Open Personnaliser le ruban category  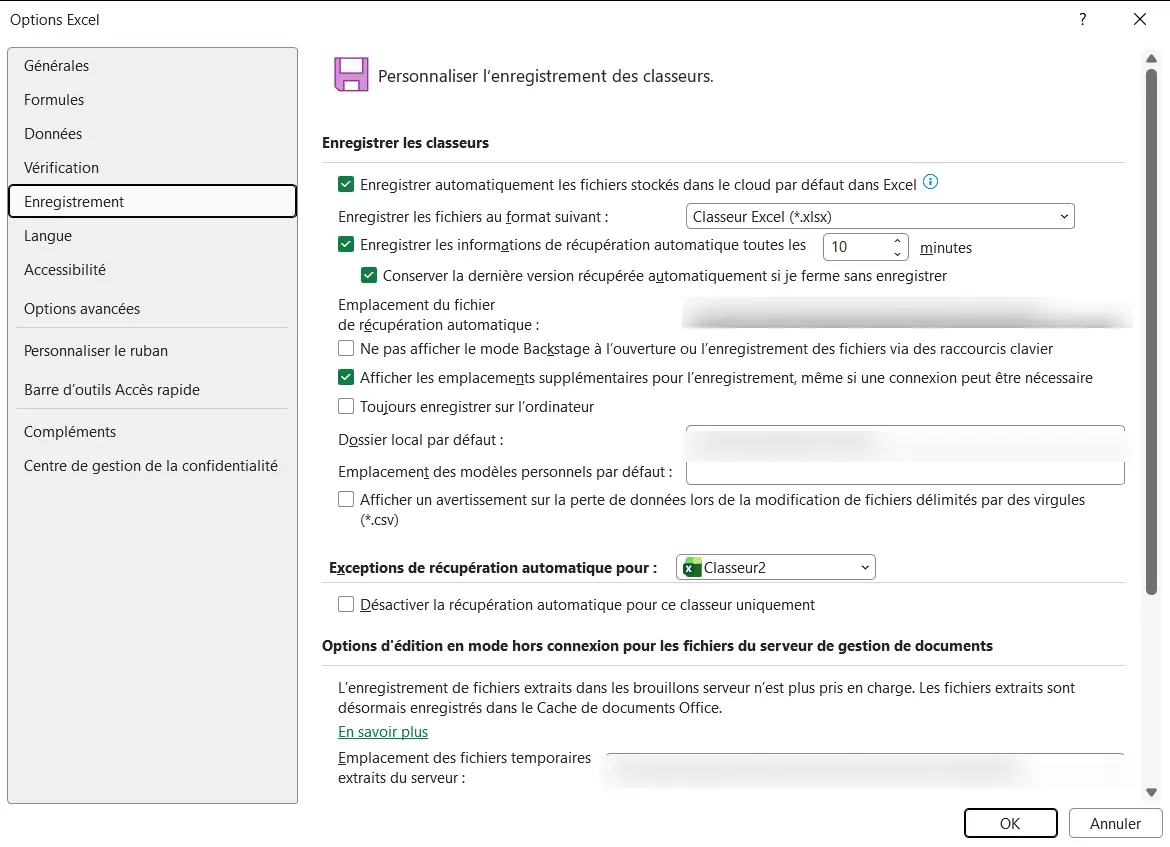(152, 351)
